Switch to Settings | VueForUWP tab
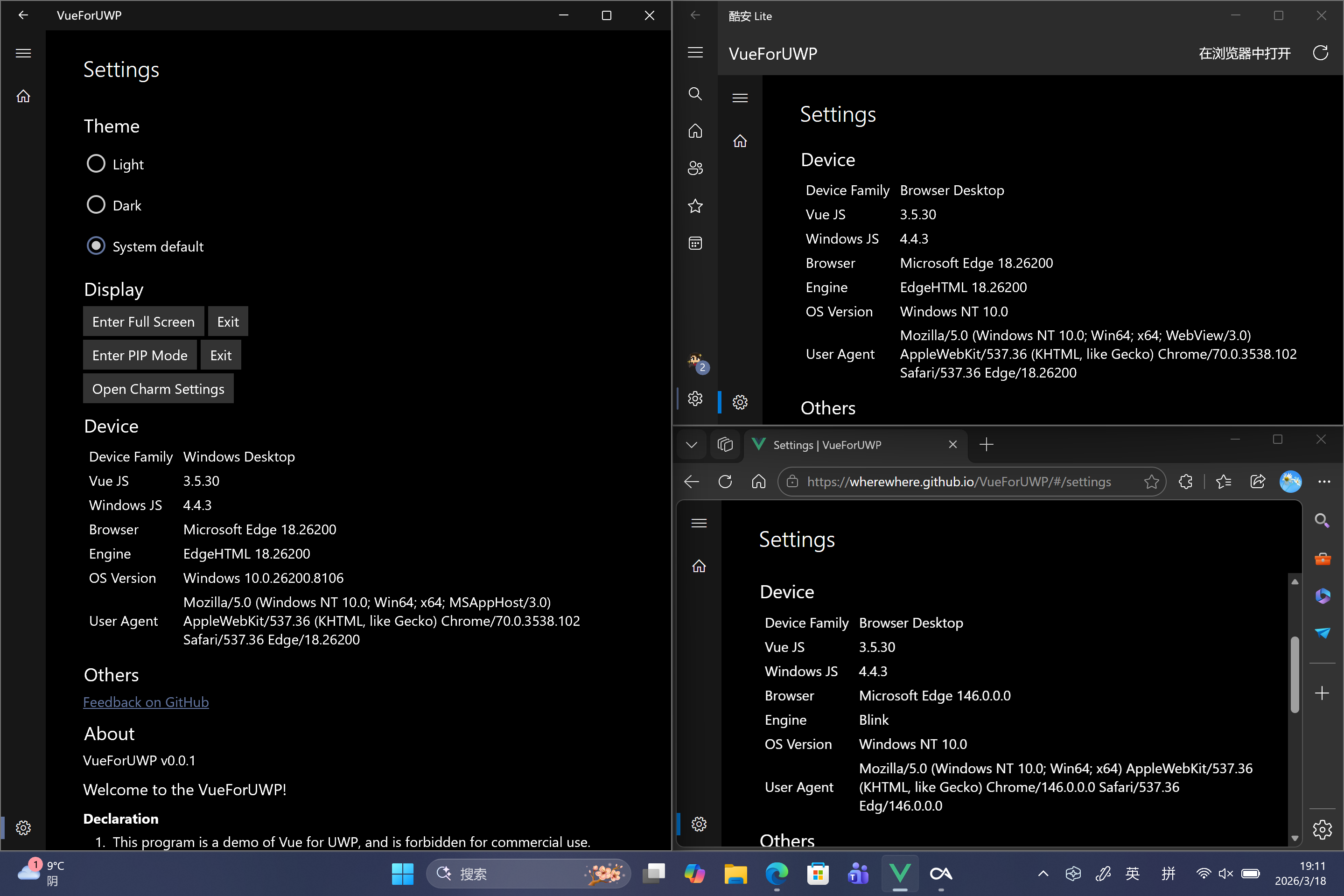Screen dimensions: 1344x896 827,445
